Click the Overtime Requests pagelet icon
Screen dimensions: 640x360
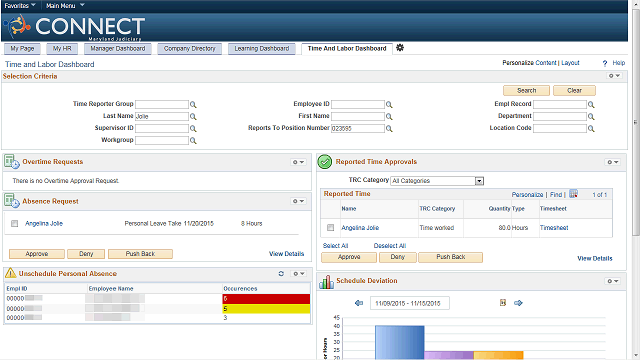tap(11, 162)
